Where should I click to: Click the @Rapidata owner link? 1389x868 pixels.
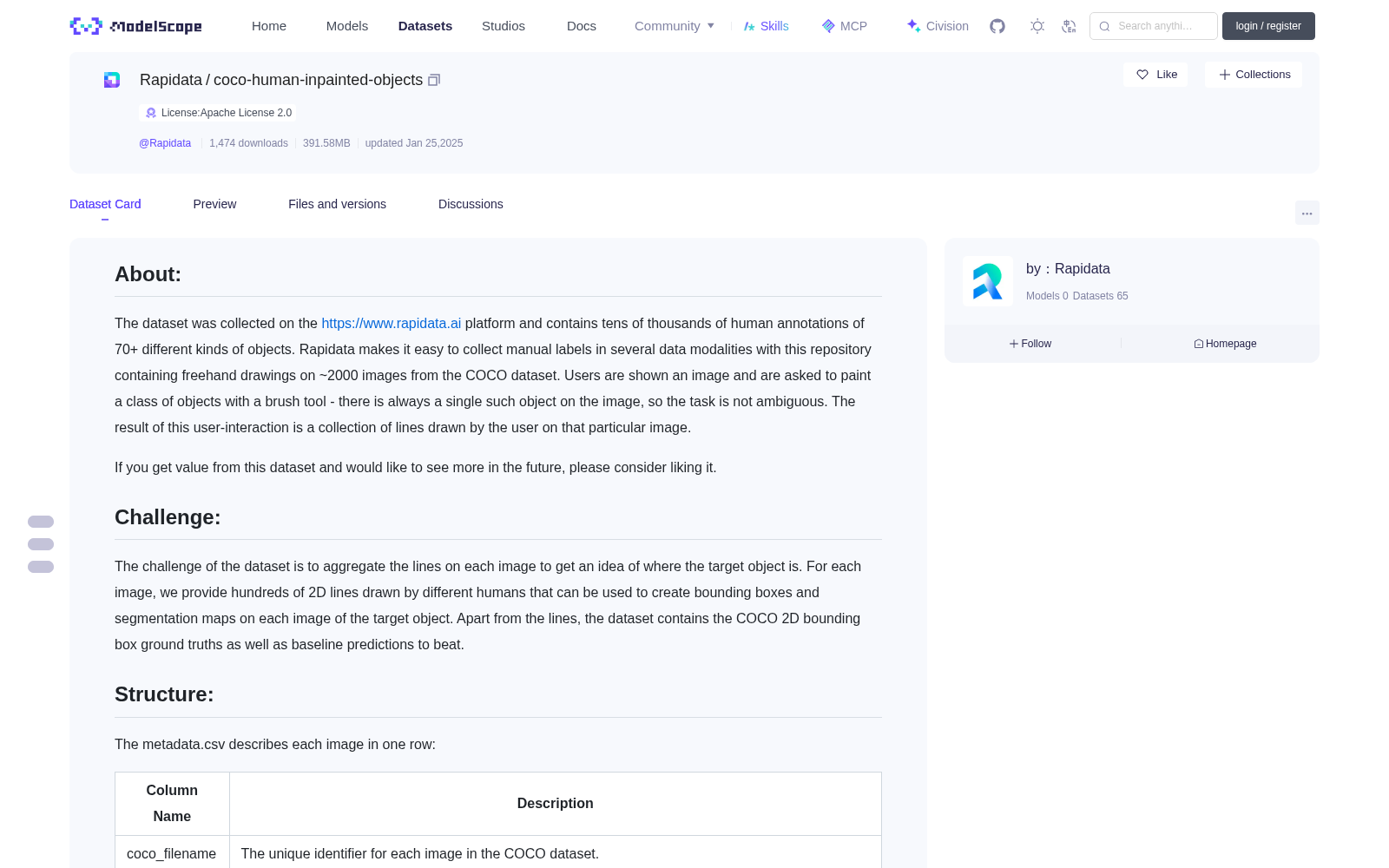click(x=165, y=143)
